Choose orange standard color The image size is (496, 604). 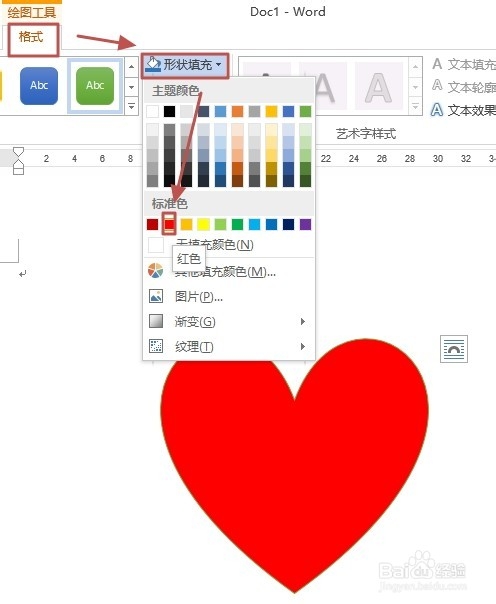(186, 224)
